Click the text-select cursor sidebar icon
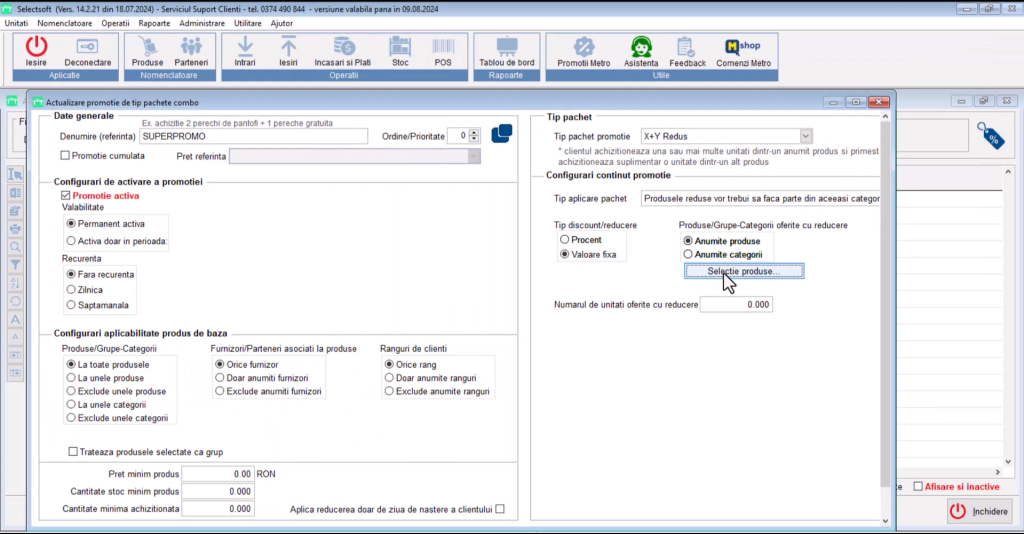1024x534 pixels. pyautogui.click(x=15, y=175)
